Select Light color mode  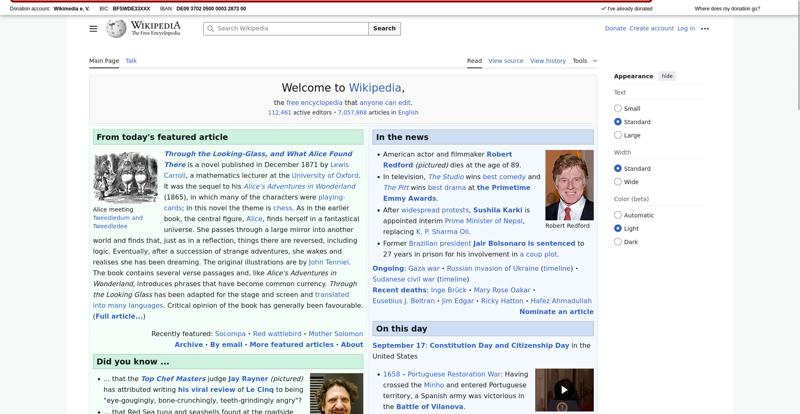(618, 229)
